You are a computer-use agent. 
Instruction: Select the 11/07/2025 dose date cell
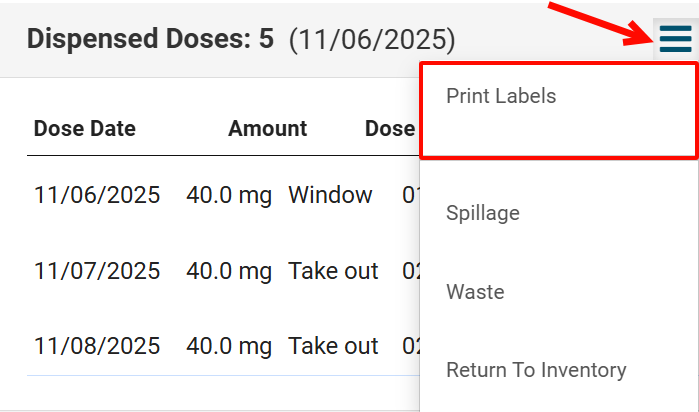pos(97,271)
